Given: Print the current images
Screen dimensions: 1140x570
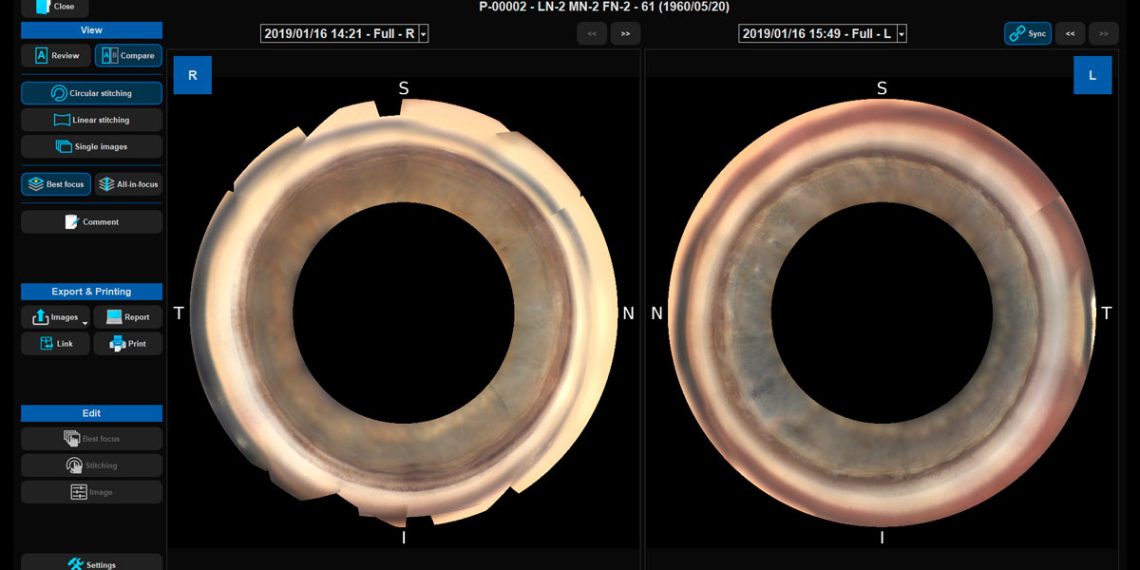Looking at the screenshot, I should click(127, 344).
